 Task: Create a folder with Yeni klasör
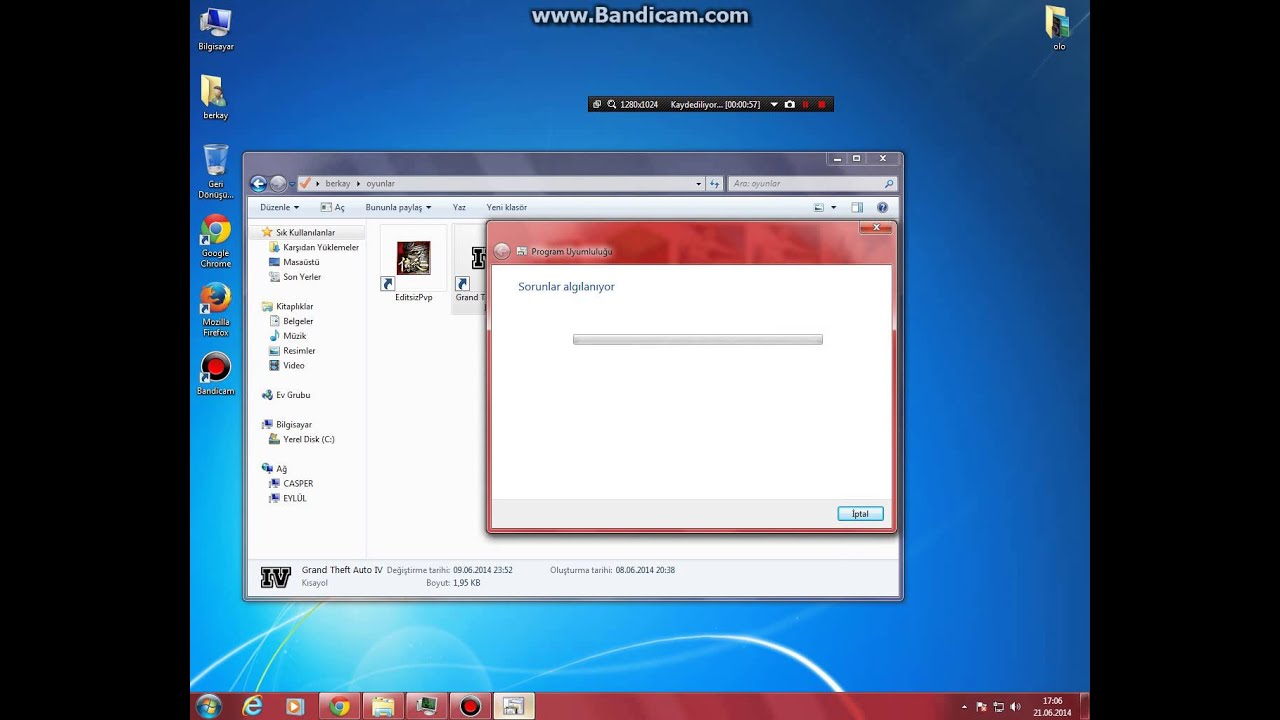tap(506, 207)
